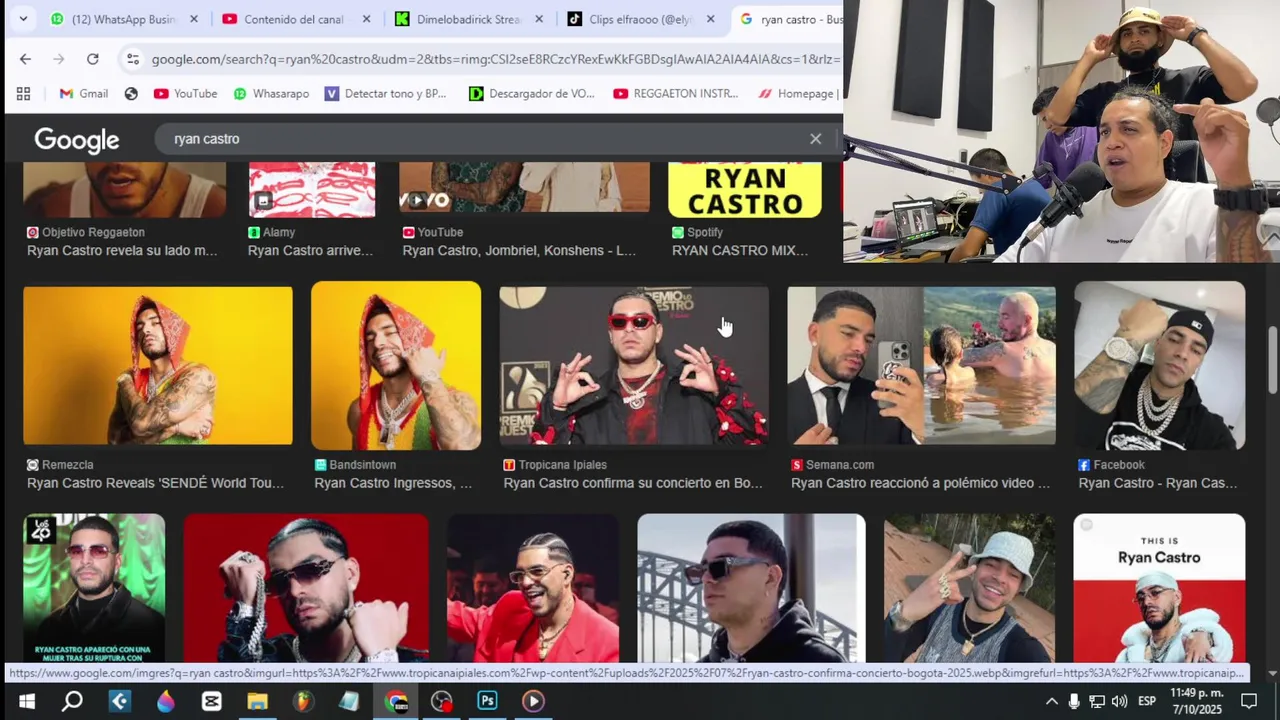The width and height of the screenshot is (1280, 720).
Task: Open the Windows Start menu
Action: tap(27, 701)
